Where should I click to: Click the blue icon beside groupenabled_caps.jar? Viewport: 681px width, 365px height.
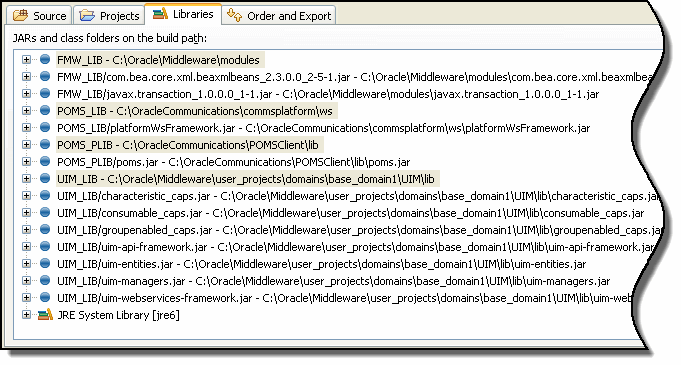[45, 229]
